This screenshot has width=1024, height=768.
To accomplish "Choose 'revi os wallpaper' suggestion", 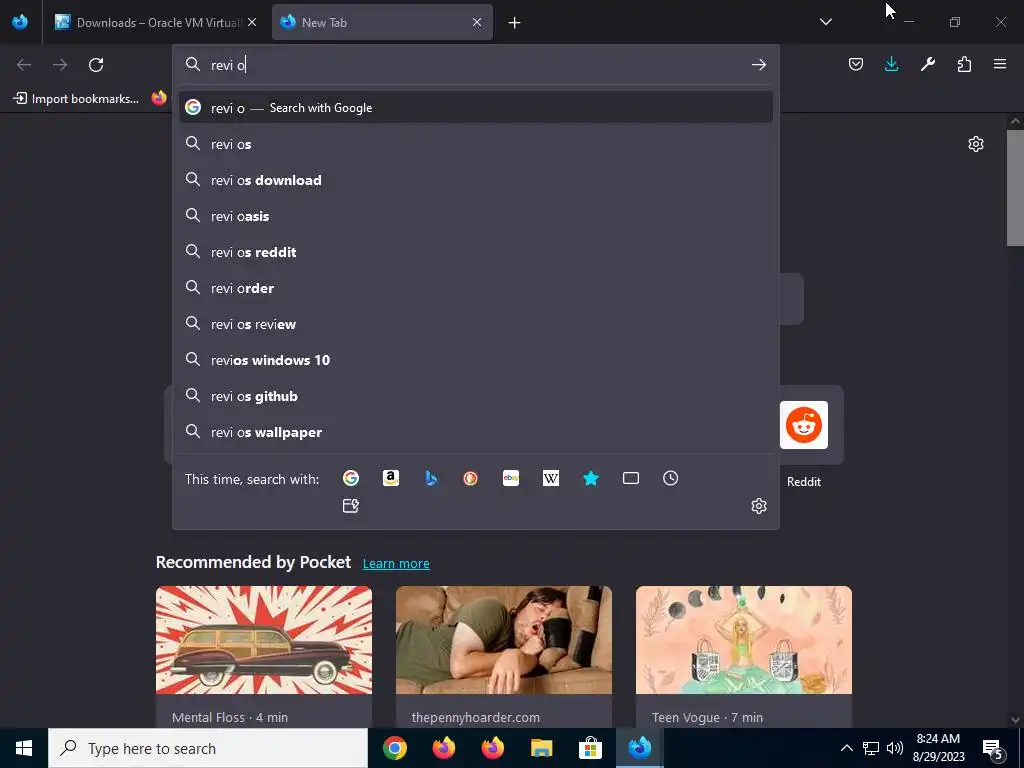I will (475, 432).
